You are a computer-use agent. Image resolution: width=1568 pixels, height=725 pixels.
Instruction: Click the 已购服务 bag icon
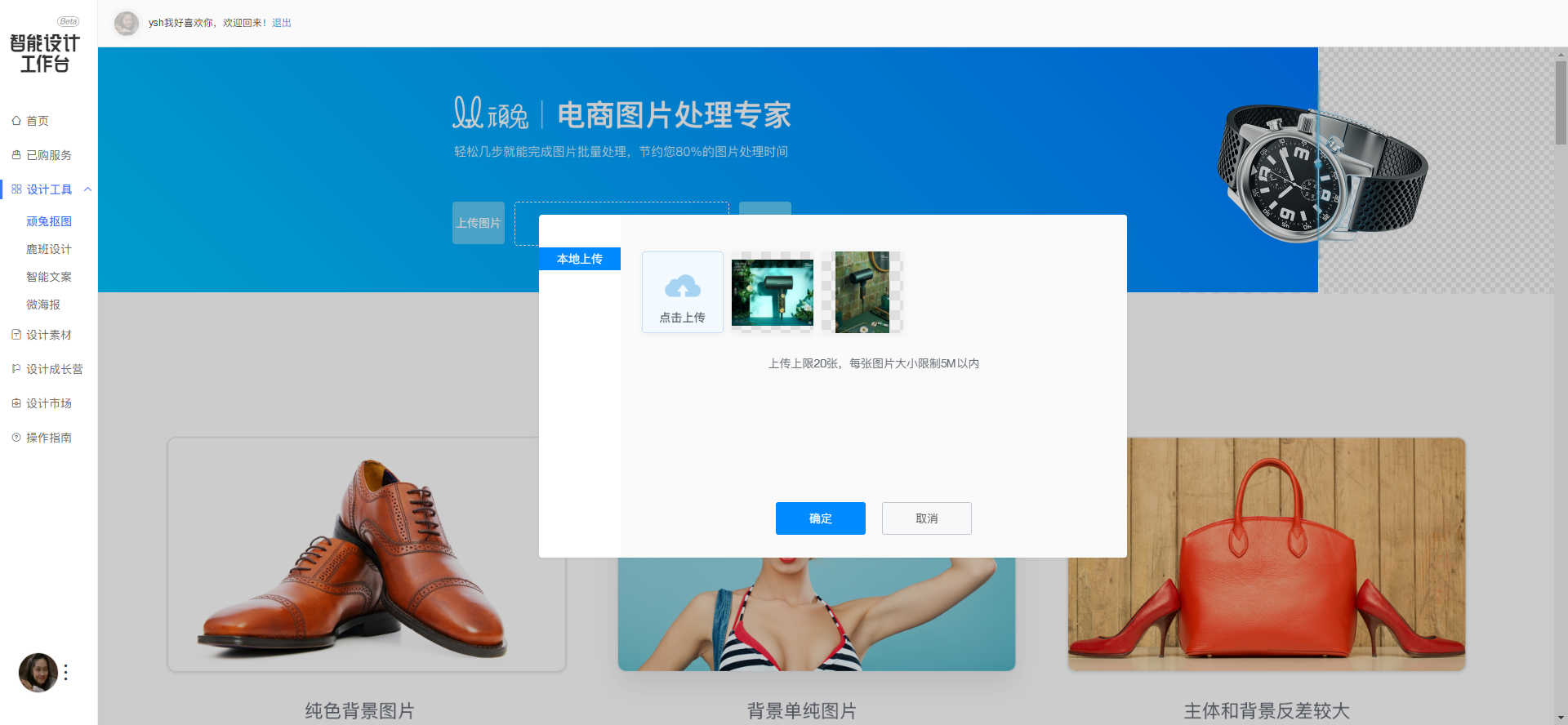(x=16, y=155)
